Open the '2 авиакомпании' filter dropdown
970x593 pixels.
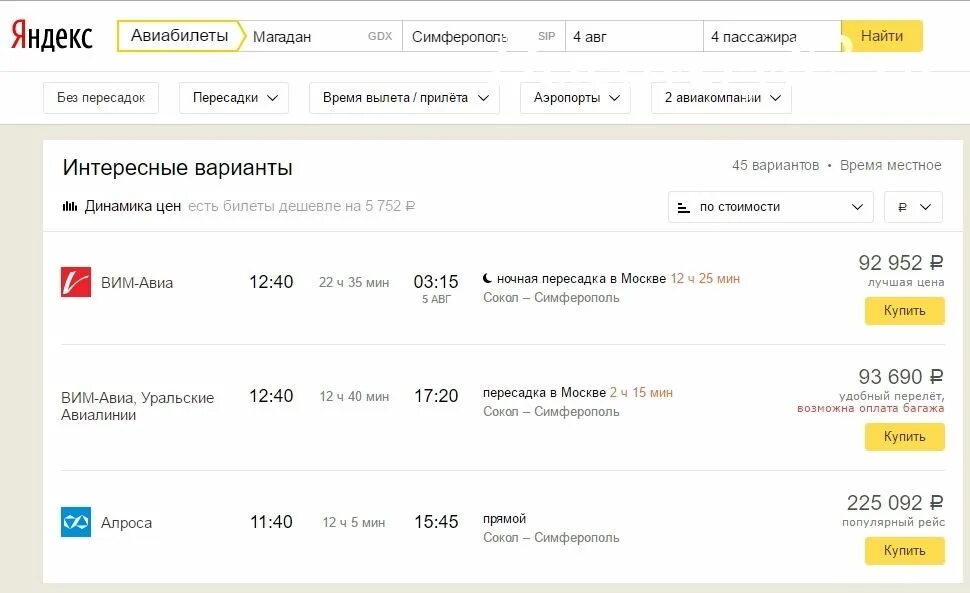[x=721, y=98]
